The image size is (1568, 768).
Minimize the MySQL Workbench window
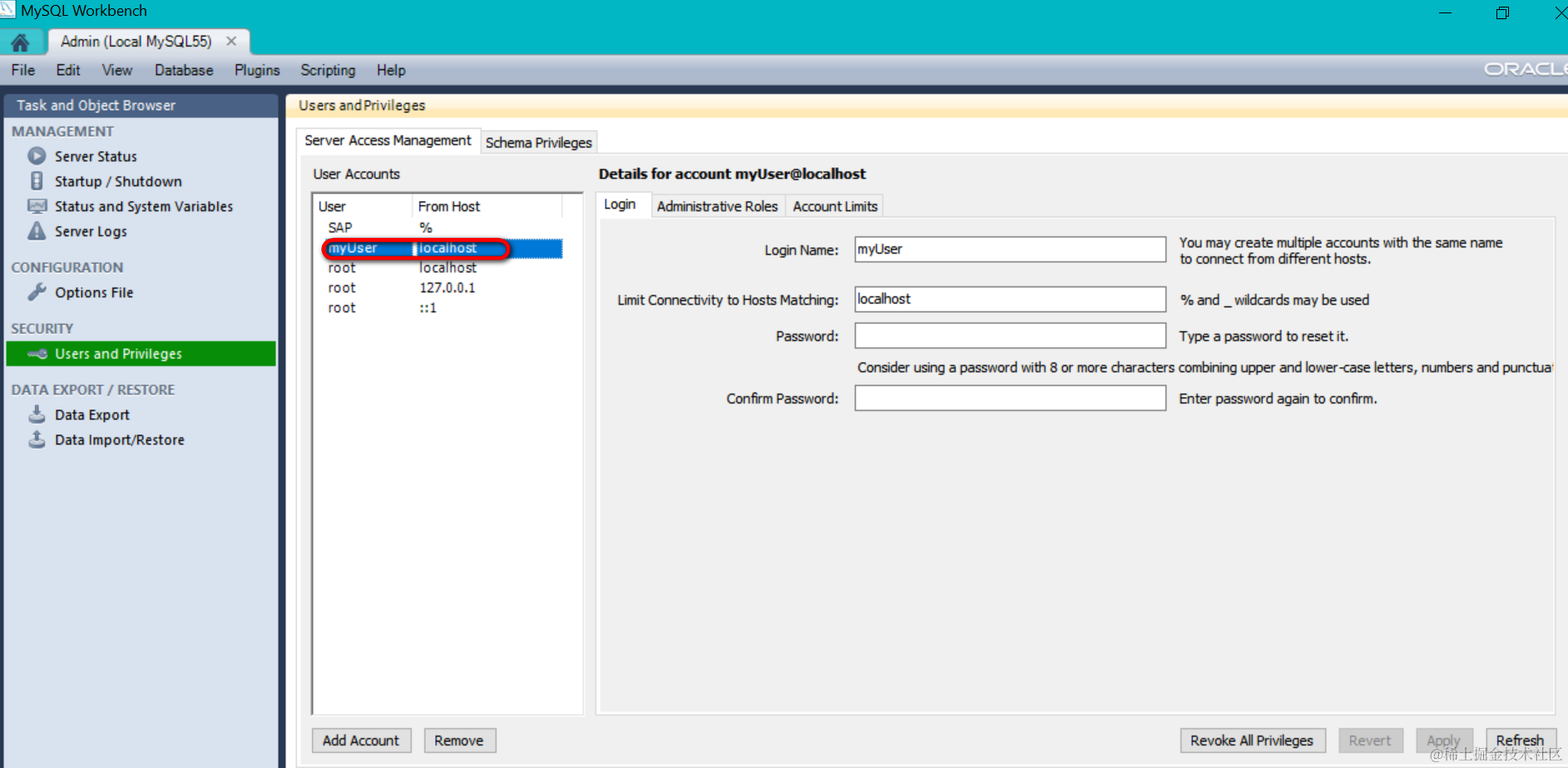[1446, 12]
